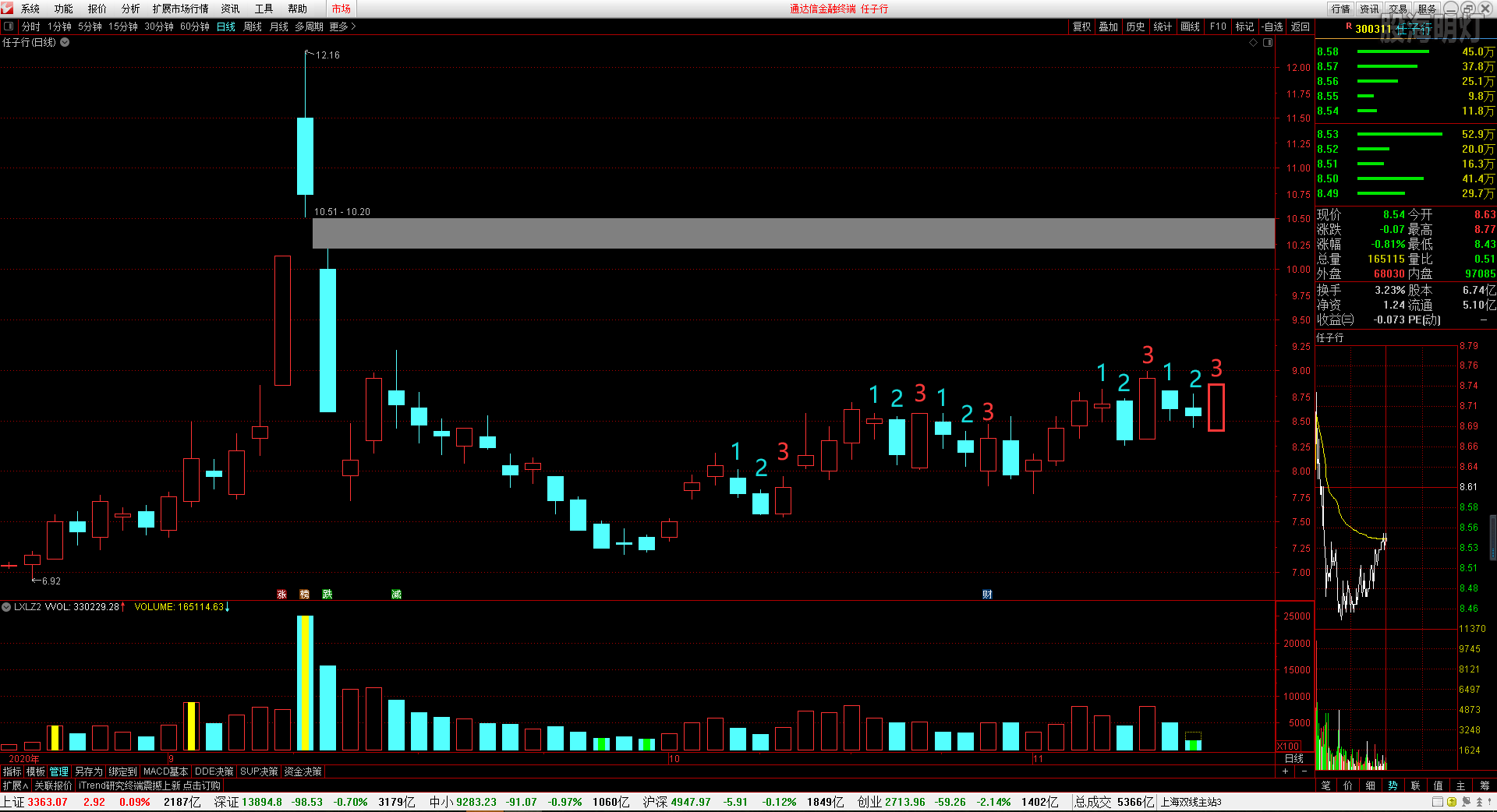The image size is (1497, 812).
Task: Select the 日线 daily period
Action: (x=226, y=26)
